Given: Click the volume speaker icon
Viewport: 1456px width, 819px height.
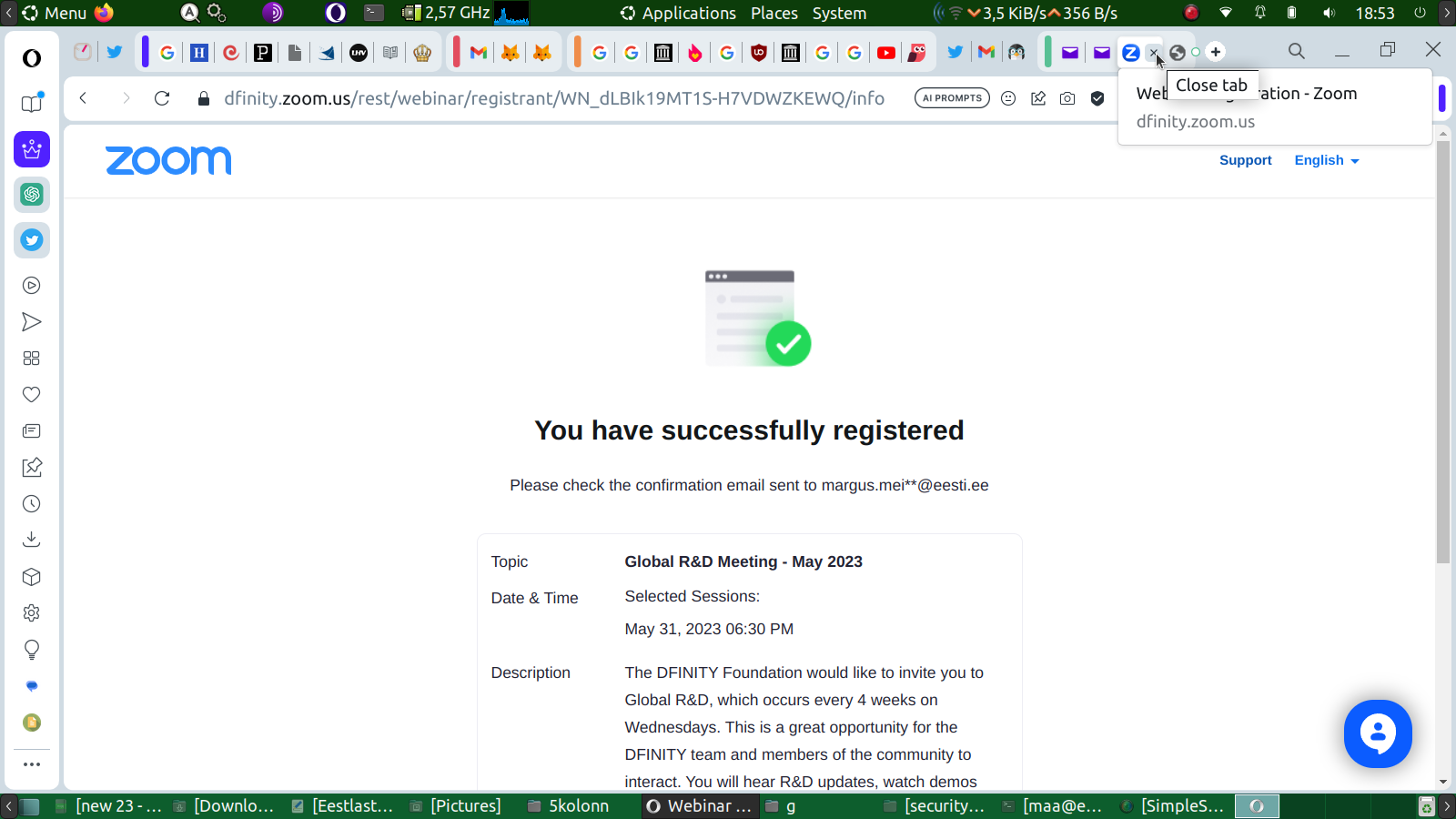Looking at the screenshot, I should 1329,13.
